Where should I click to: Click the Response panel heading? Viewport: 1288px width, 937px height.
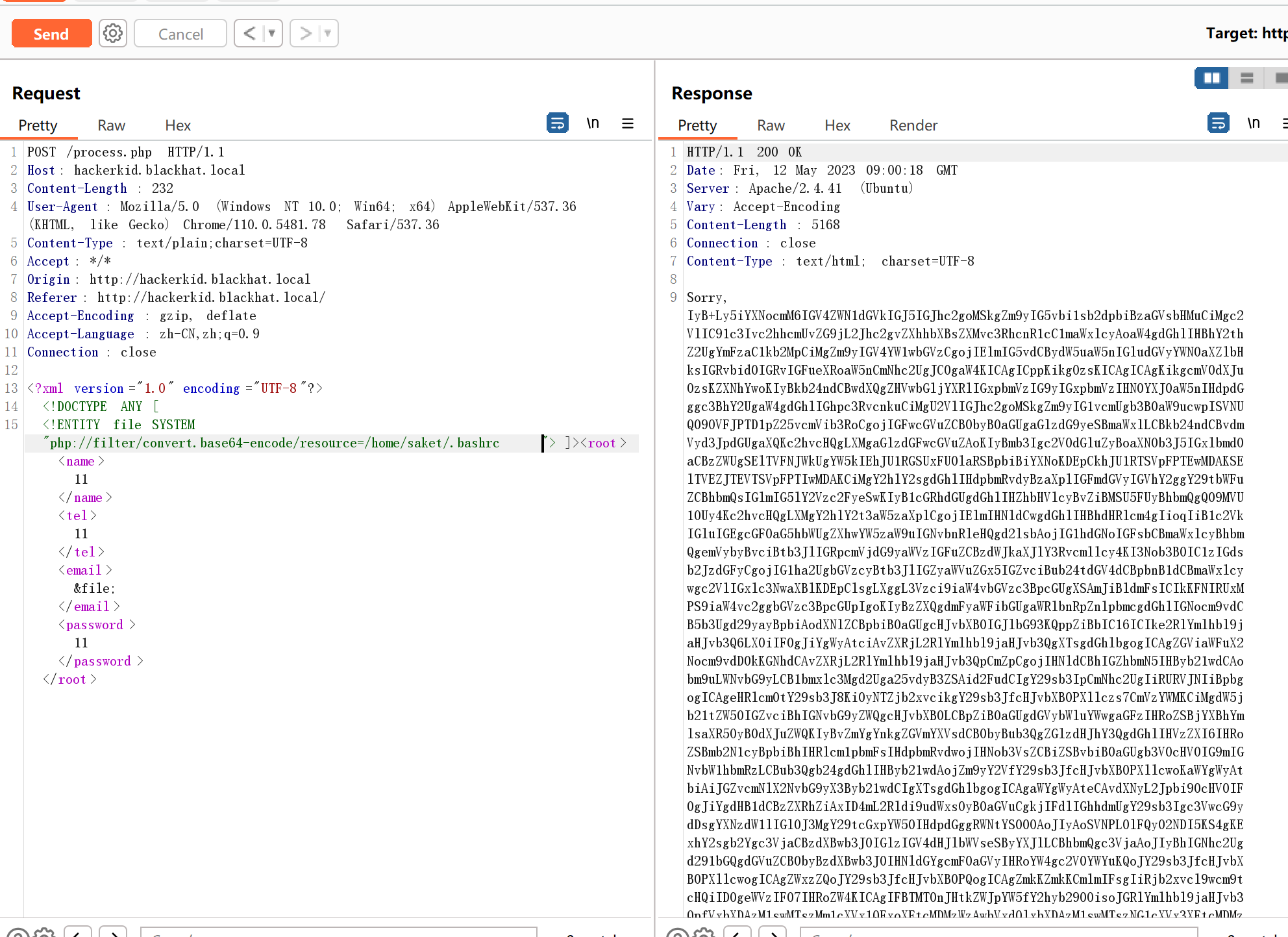coord(712,94)
